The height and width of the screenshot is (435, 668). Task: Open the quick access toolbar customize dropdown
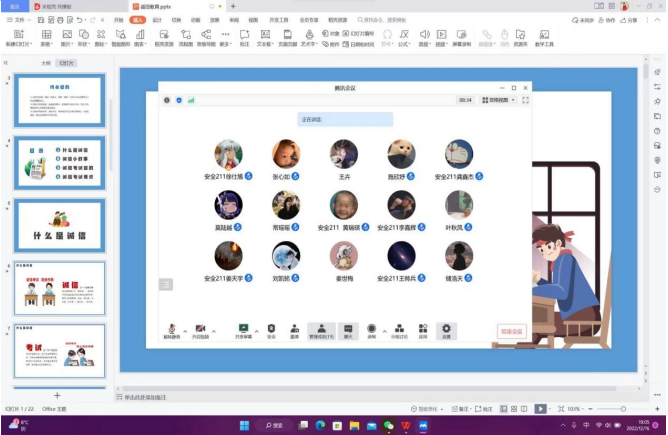click(102, 20)
